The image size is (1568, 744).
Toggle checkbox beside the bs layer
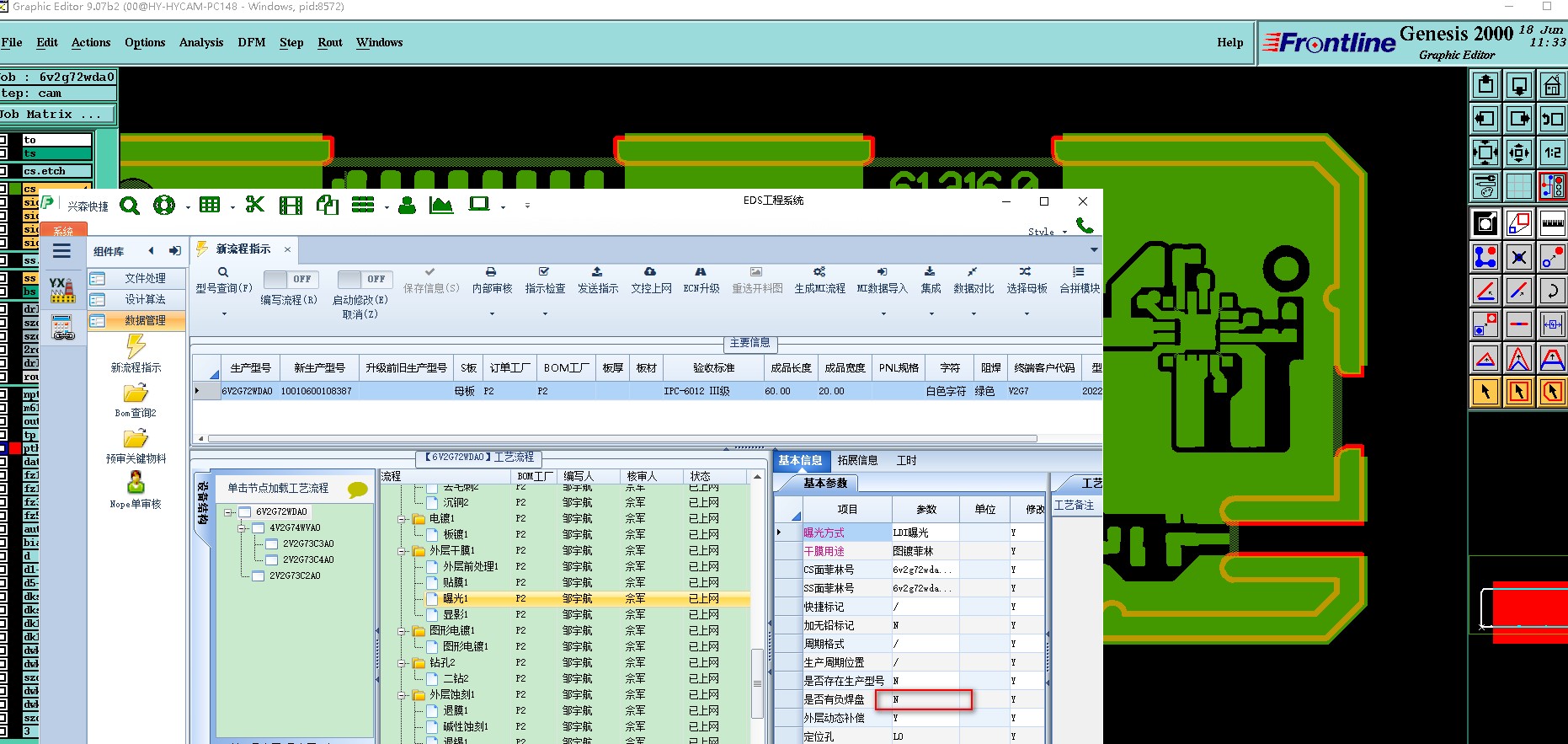(3, 292)
